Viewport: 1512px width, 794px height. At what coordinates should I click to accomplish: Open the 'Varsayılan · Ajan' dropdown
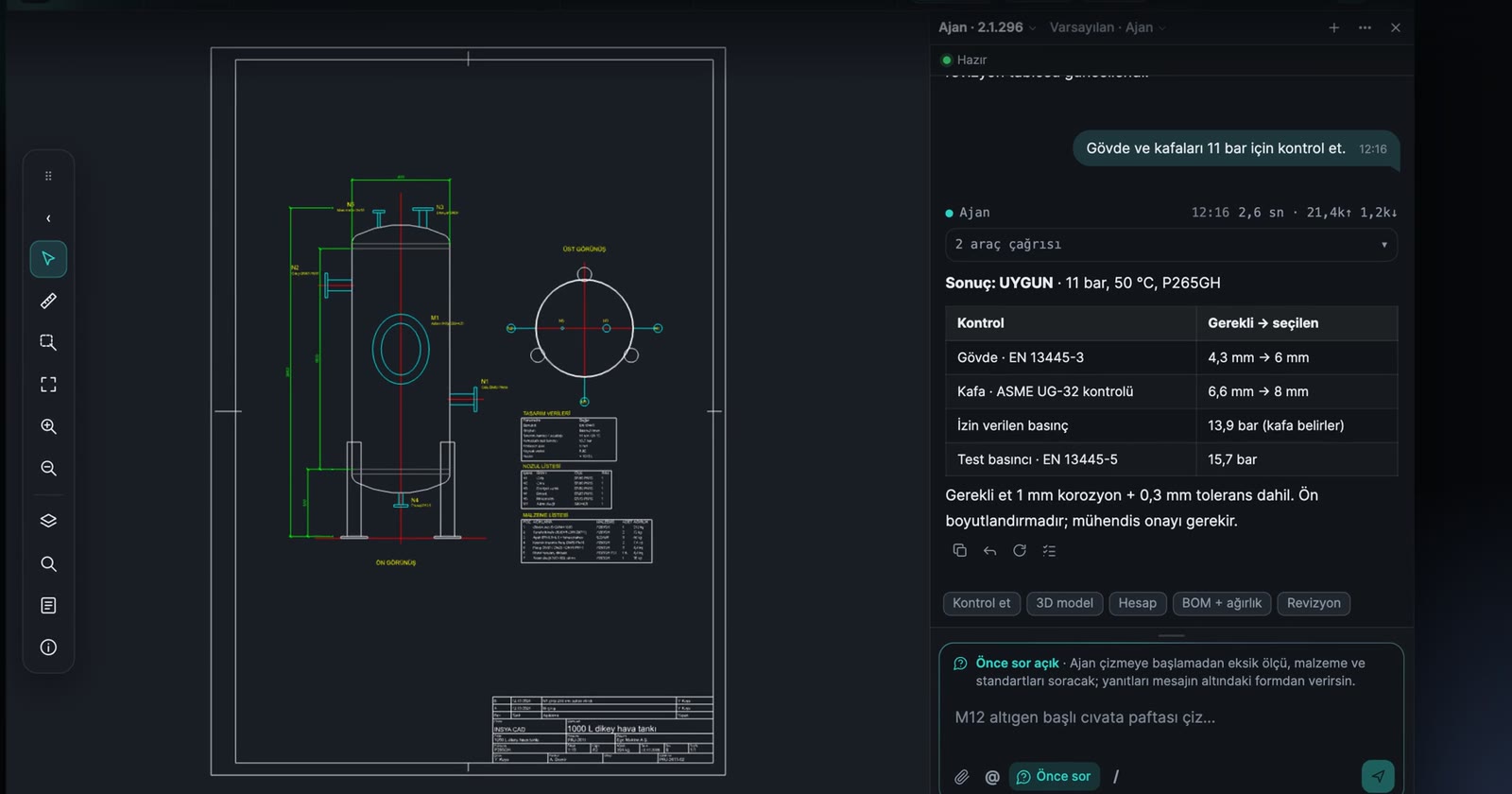point(1108,27)
